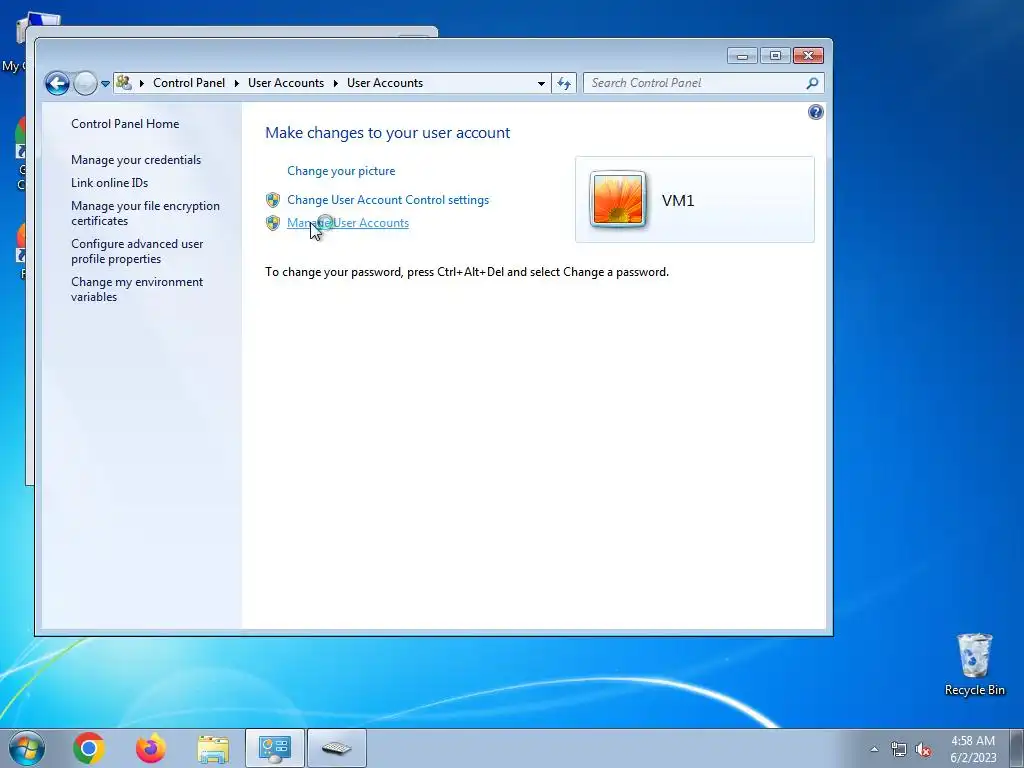Select Control Panel in the breadcrumb

click(x=189, y=83)
